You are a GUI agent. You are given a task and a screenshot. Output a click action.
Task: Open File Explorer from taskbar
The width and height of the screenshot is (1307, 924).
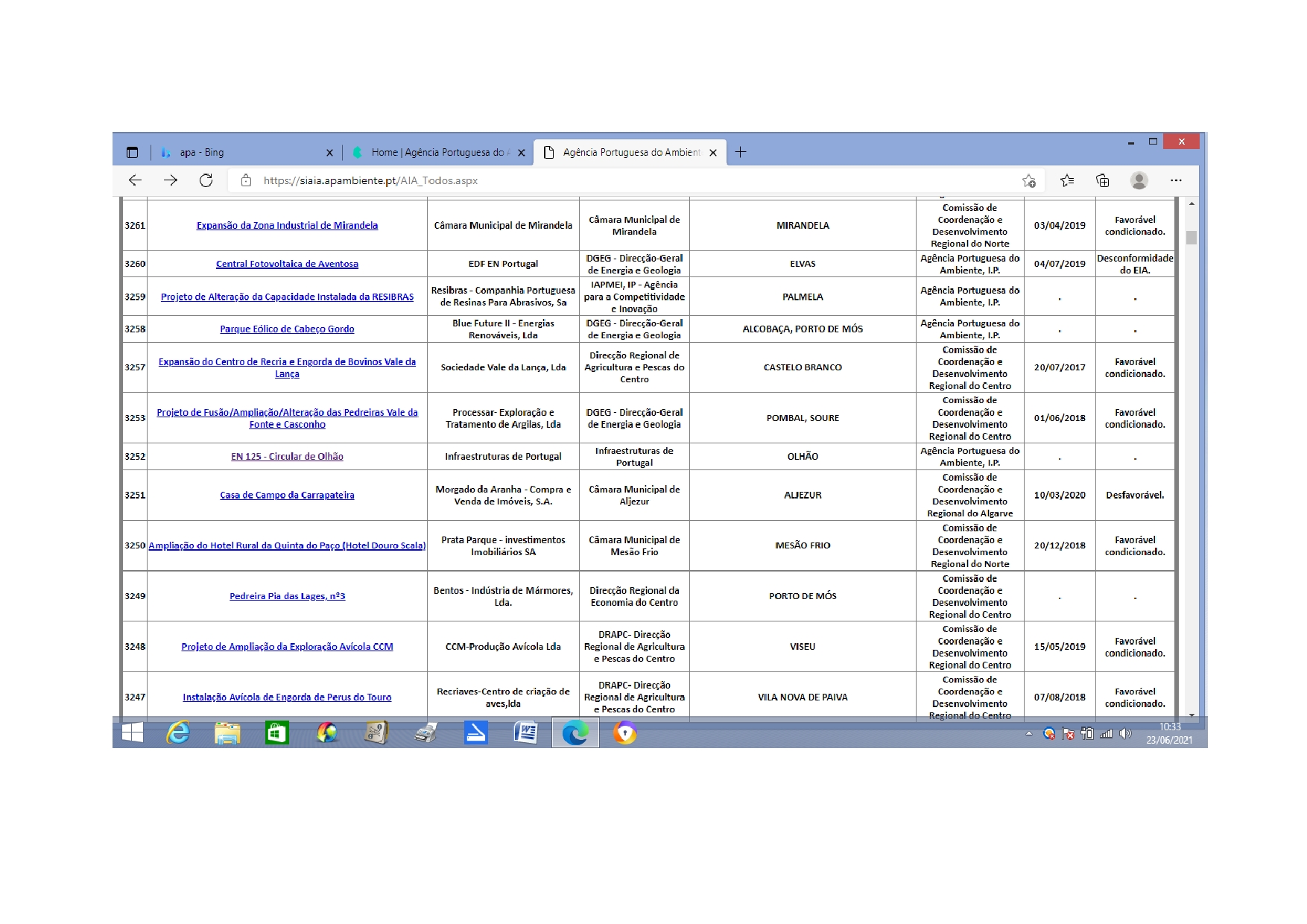(x=227, y=733)
